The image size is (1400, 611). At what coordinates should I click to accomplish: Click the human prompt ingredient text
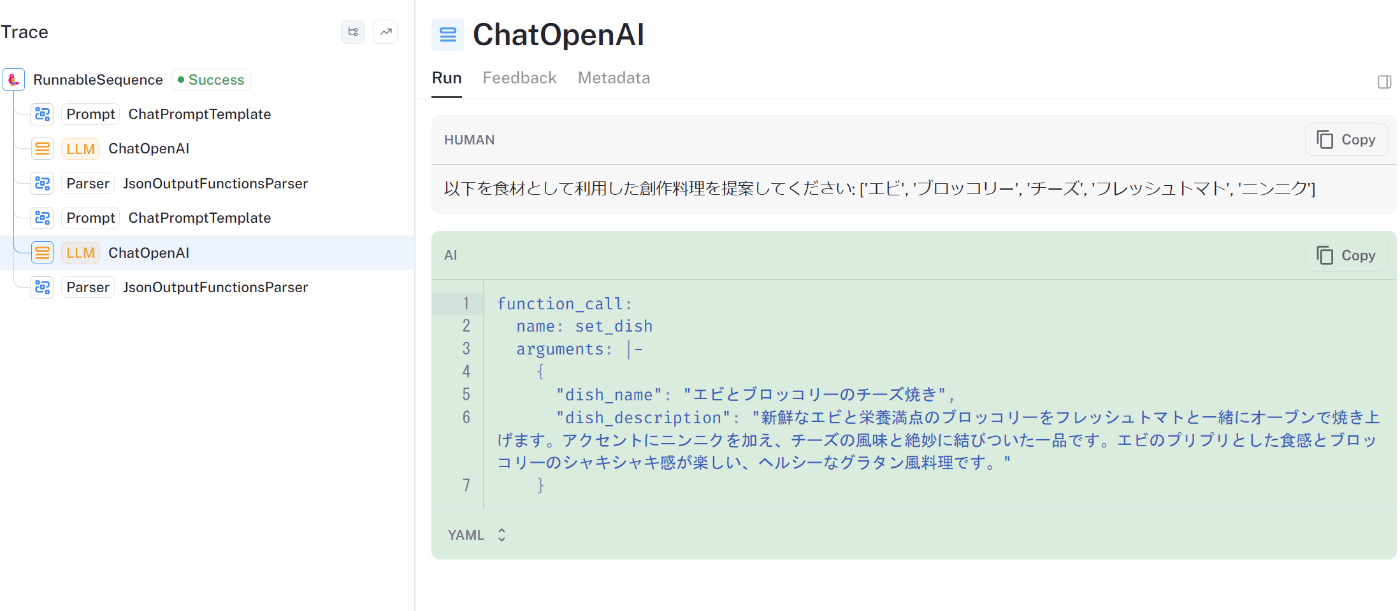coord(880,188)
